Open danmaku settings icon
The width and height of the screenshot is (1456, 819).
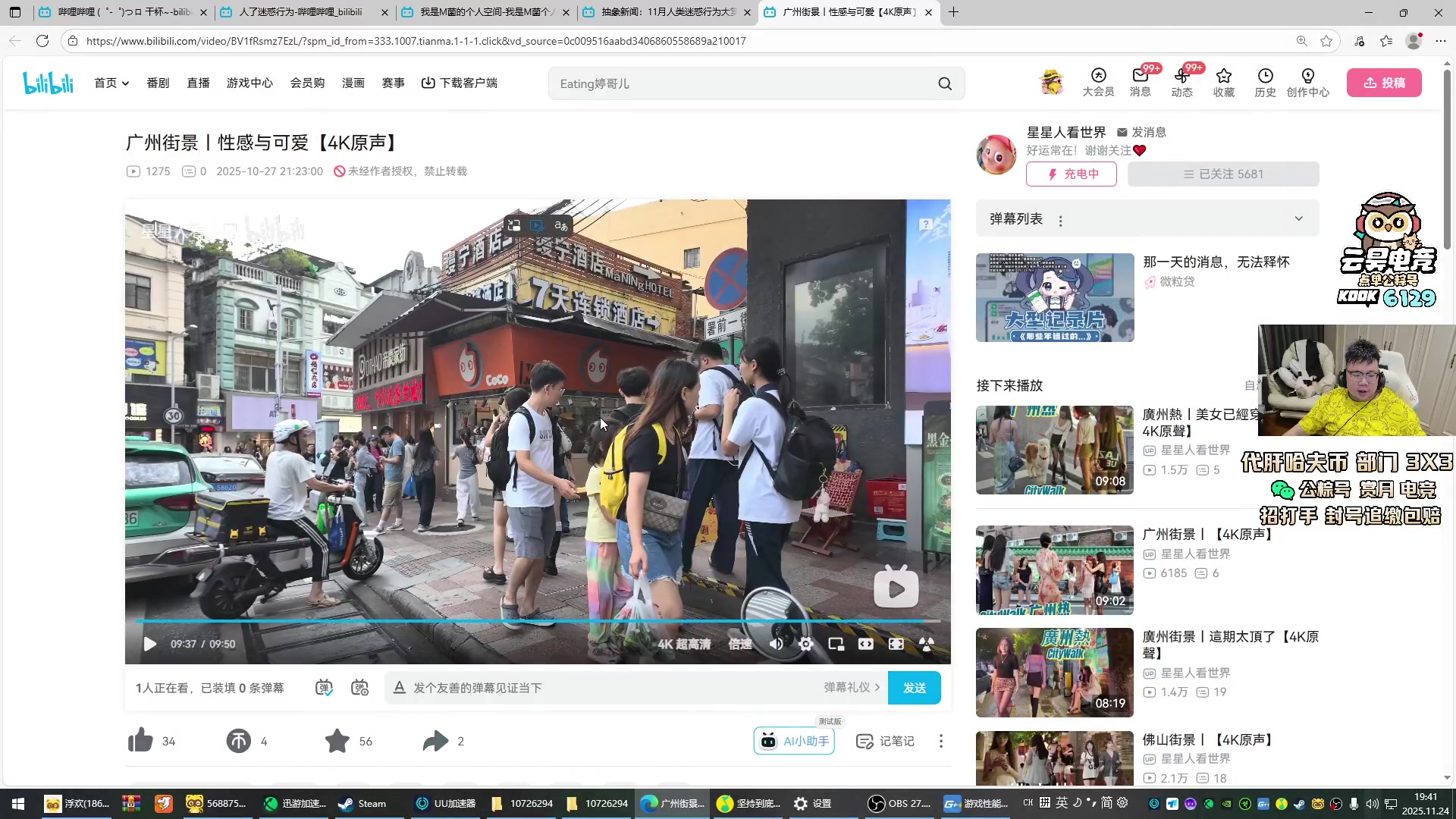[359, 688]
